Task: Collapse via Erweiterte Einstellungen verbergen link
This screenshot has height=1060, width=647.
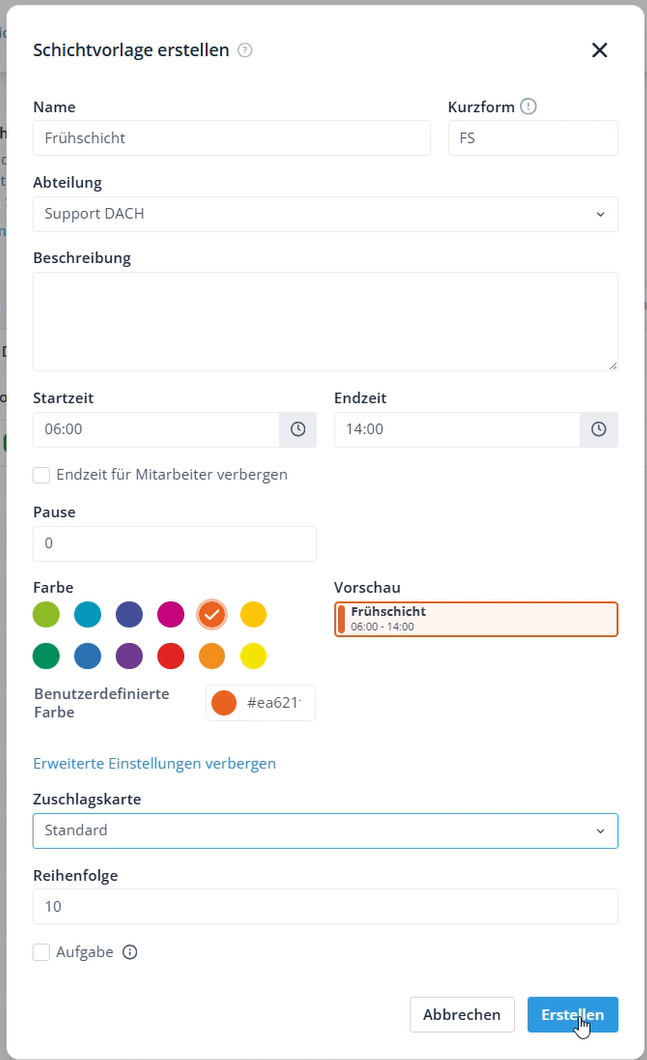Action: [x=155, y=763]
